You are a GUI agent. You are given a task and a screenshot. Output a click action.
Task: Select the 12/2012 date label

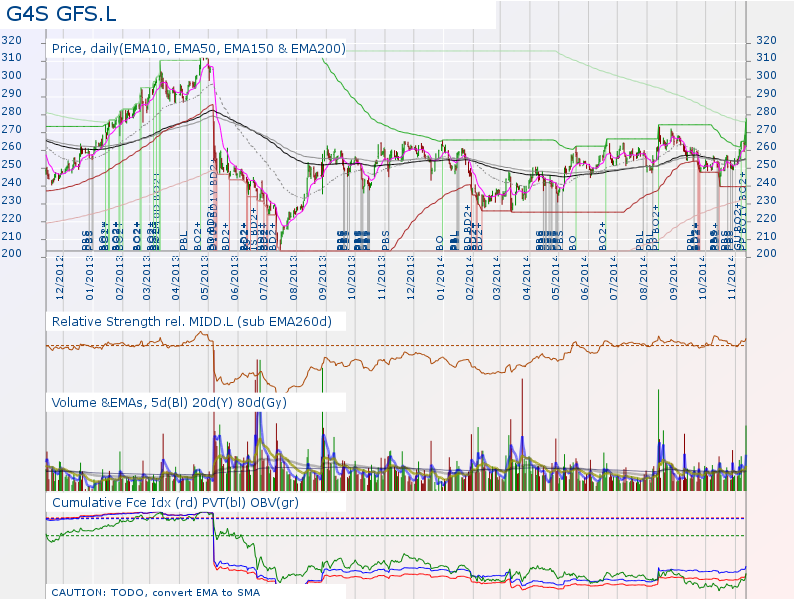tap(61, 282)
